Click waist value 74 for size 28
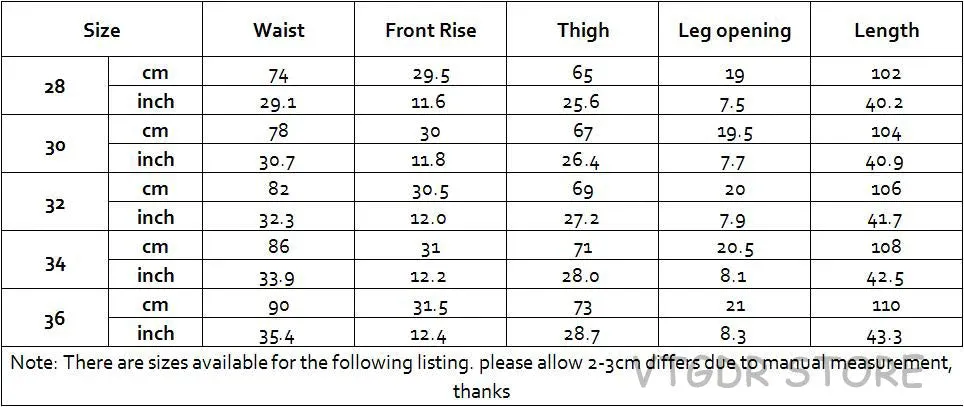 point(279,71)
